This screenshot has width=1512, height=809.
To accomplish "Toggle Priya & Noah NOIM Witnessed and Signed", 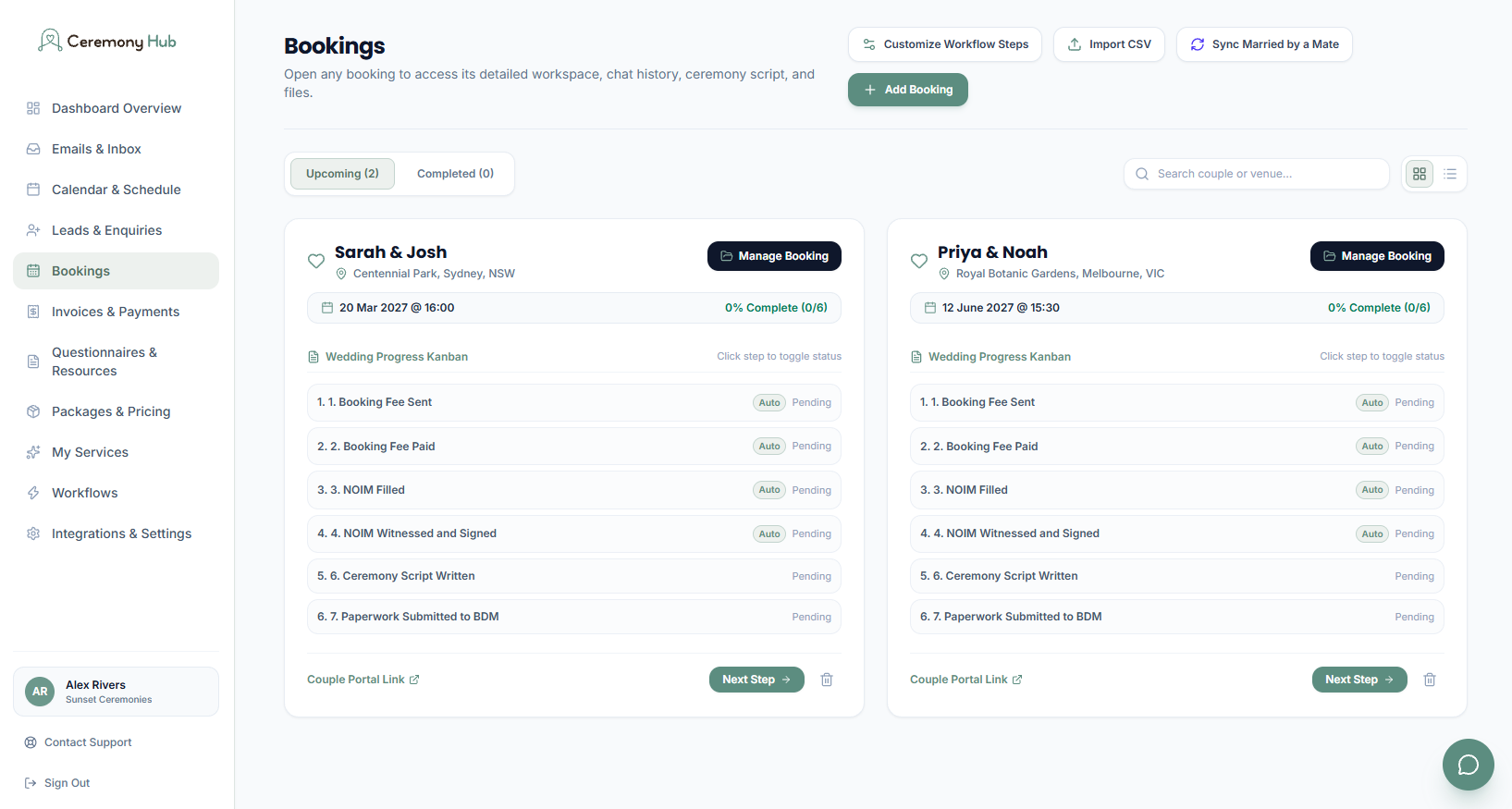I will click(1177, 533).
